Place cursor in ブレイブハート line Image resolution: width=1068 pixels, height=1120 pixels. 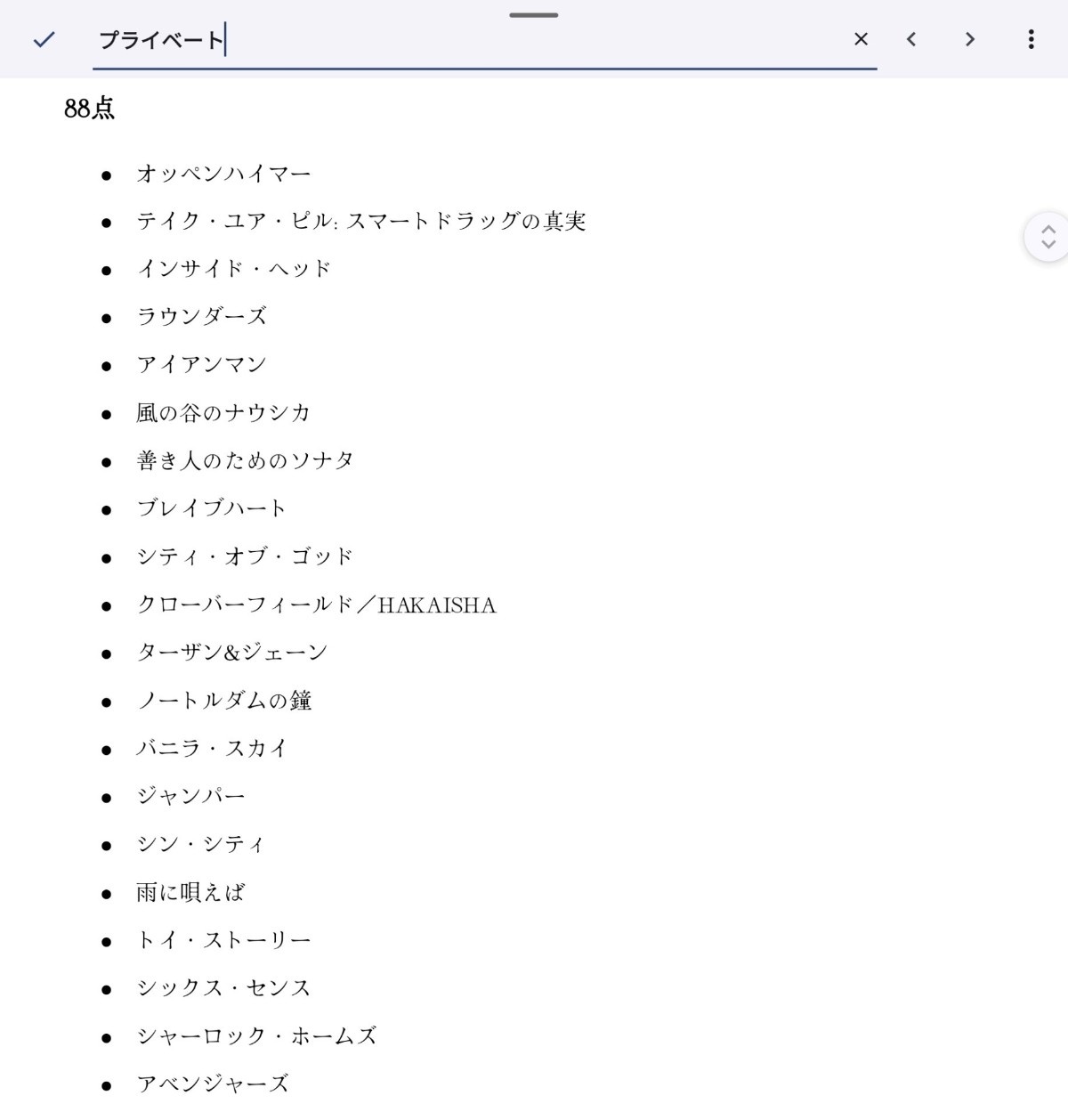(x=212, y=508)
